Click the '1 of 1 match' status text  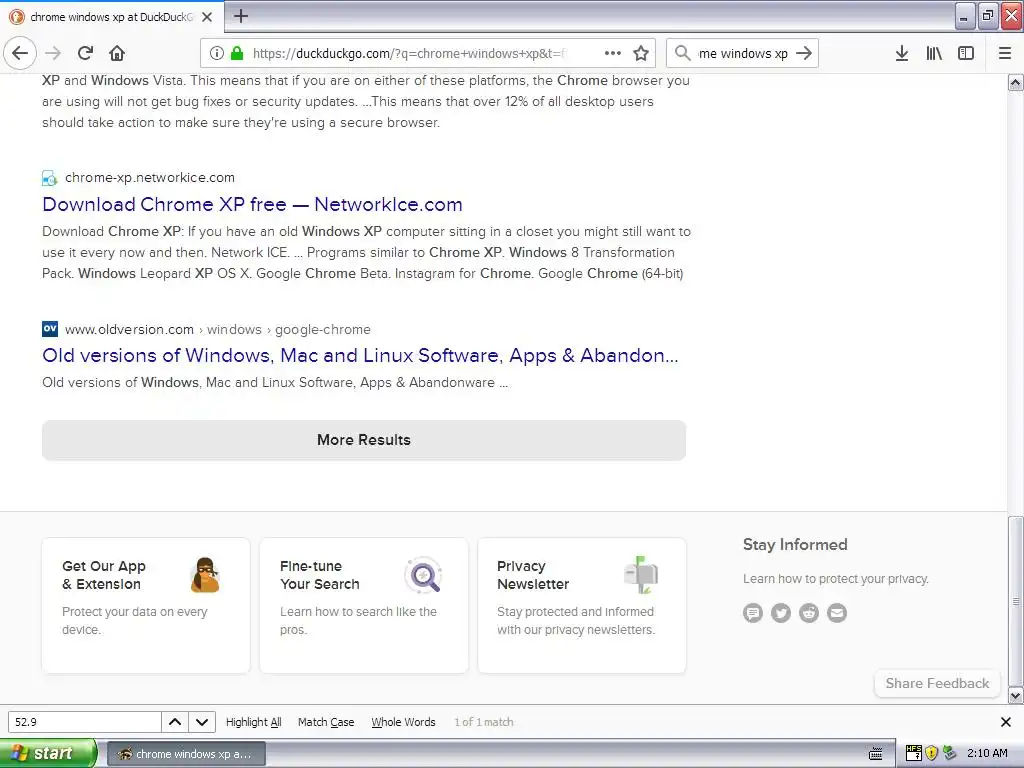click(484, 722)
